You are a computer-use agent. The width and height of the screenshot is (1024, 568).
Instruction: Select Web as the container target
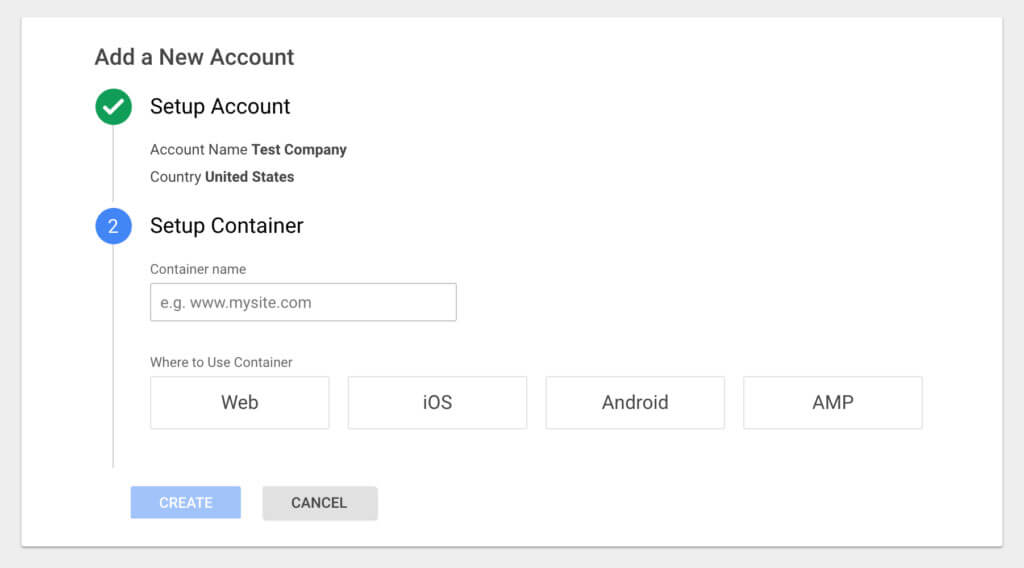click(240, 402)
